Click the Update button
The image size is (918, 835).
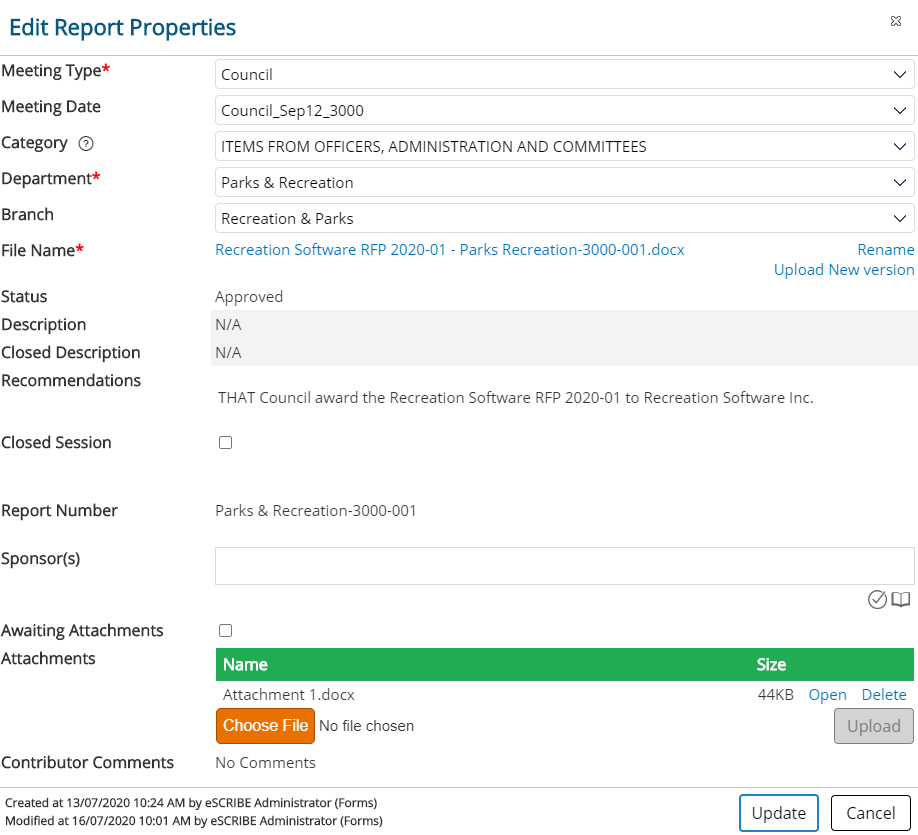pyautogui.click(x=778, y=813)
